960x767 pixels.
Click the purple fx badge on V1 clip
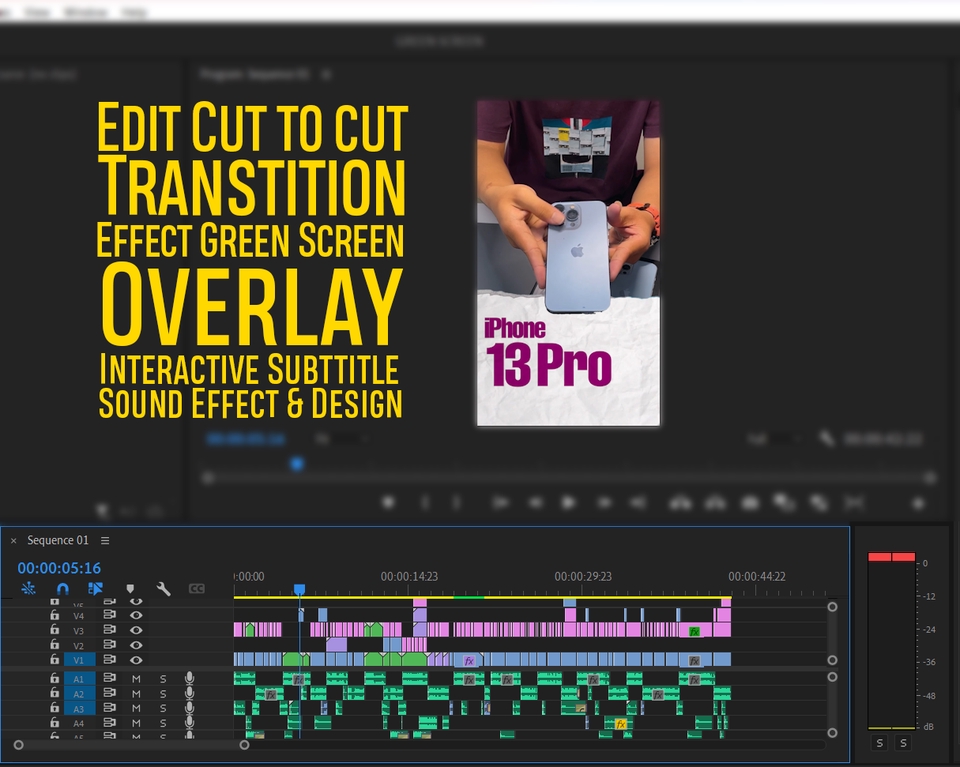pos(469,660)
